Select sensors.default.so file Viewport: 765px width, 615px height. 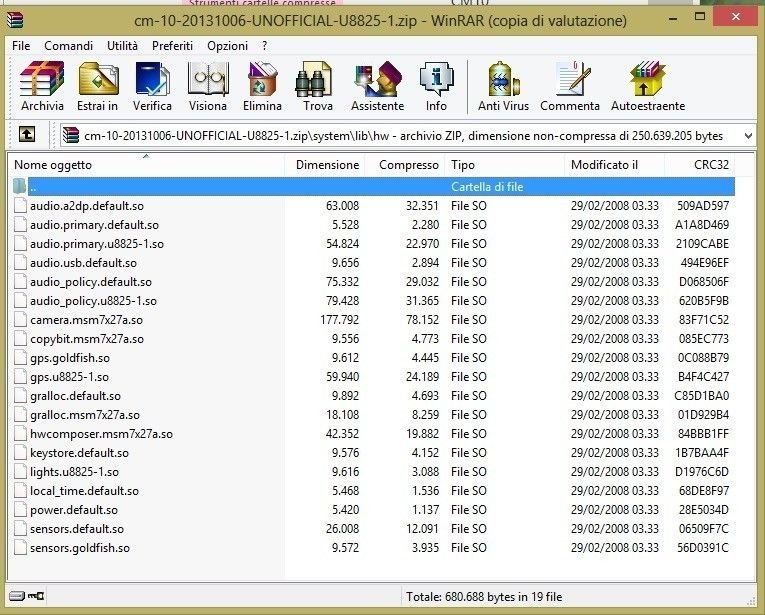77,529
